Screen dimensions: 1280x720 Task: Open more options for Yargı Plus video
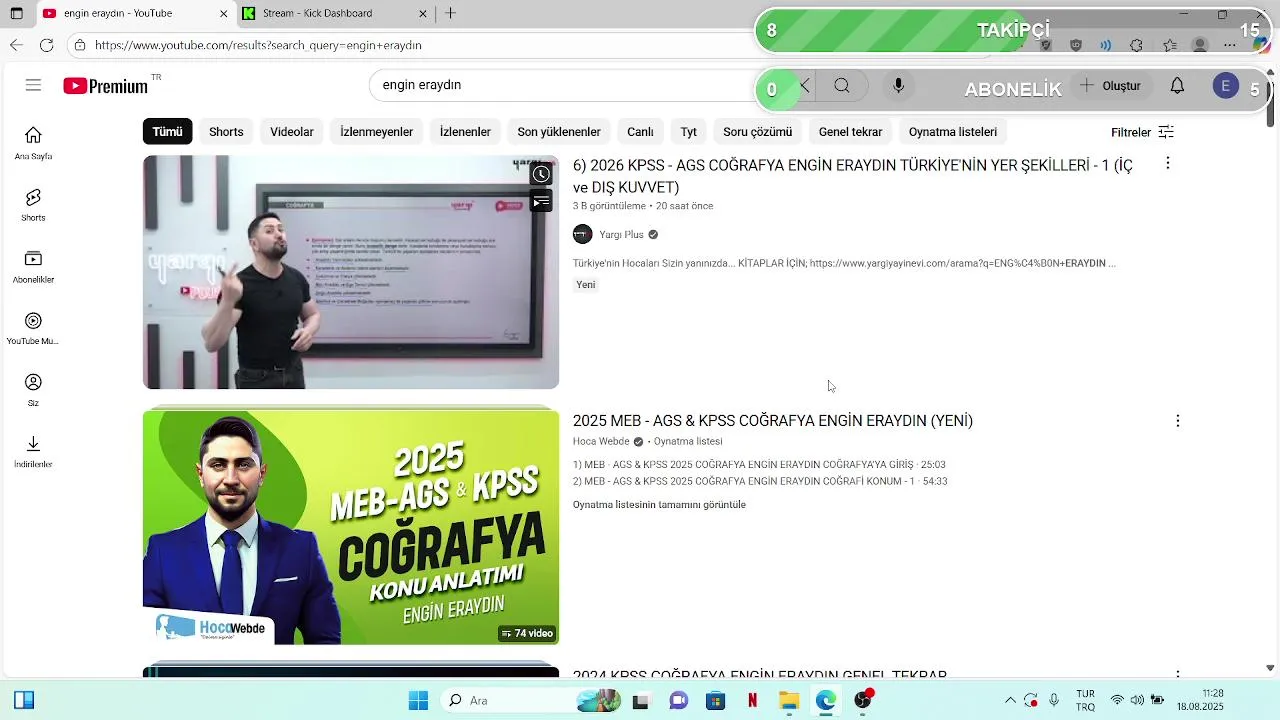1167,164
